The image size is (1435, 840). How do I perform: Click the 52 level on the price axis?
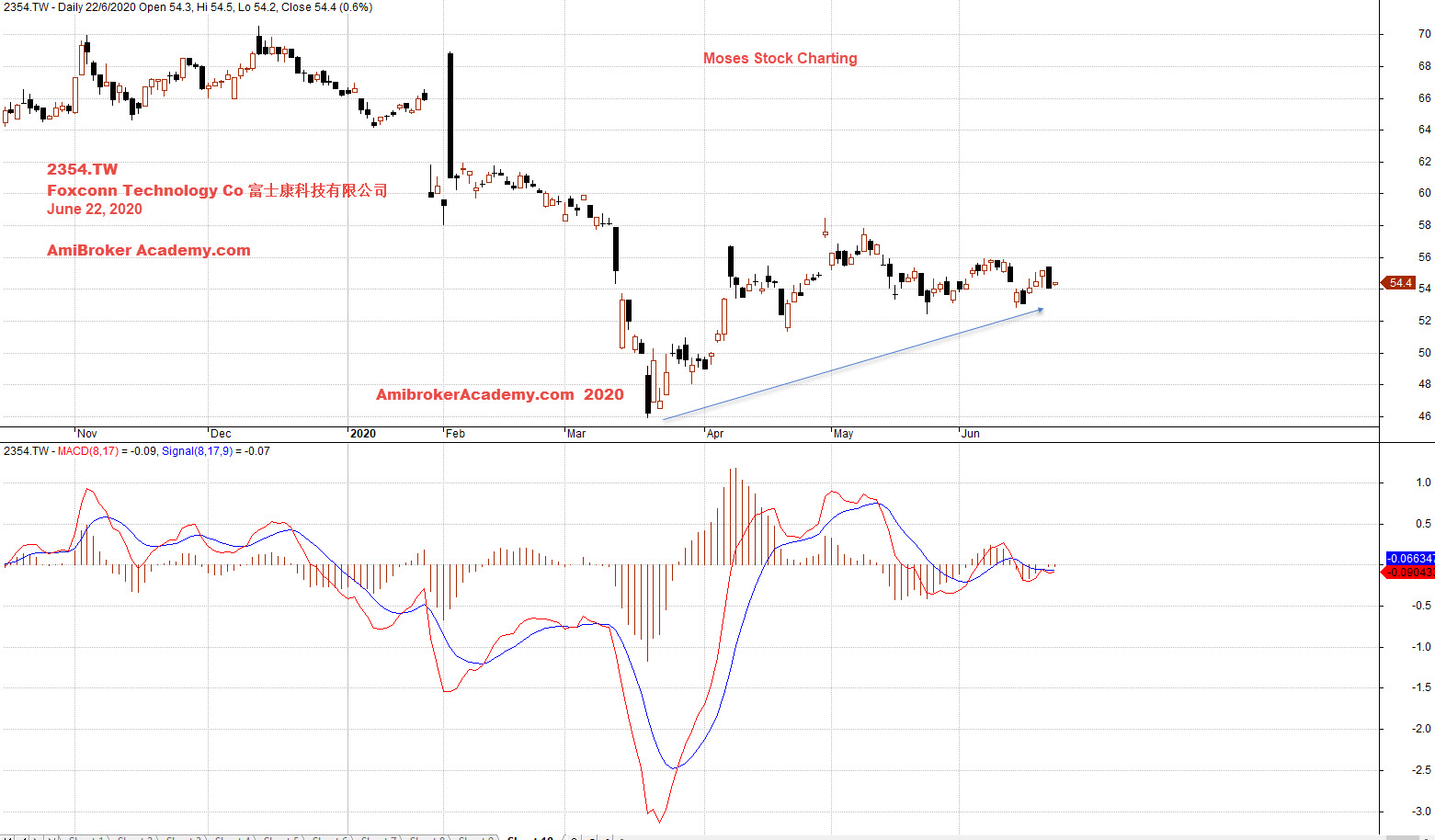tap(1424, 321)
